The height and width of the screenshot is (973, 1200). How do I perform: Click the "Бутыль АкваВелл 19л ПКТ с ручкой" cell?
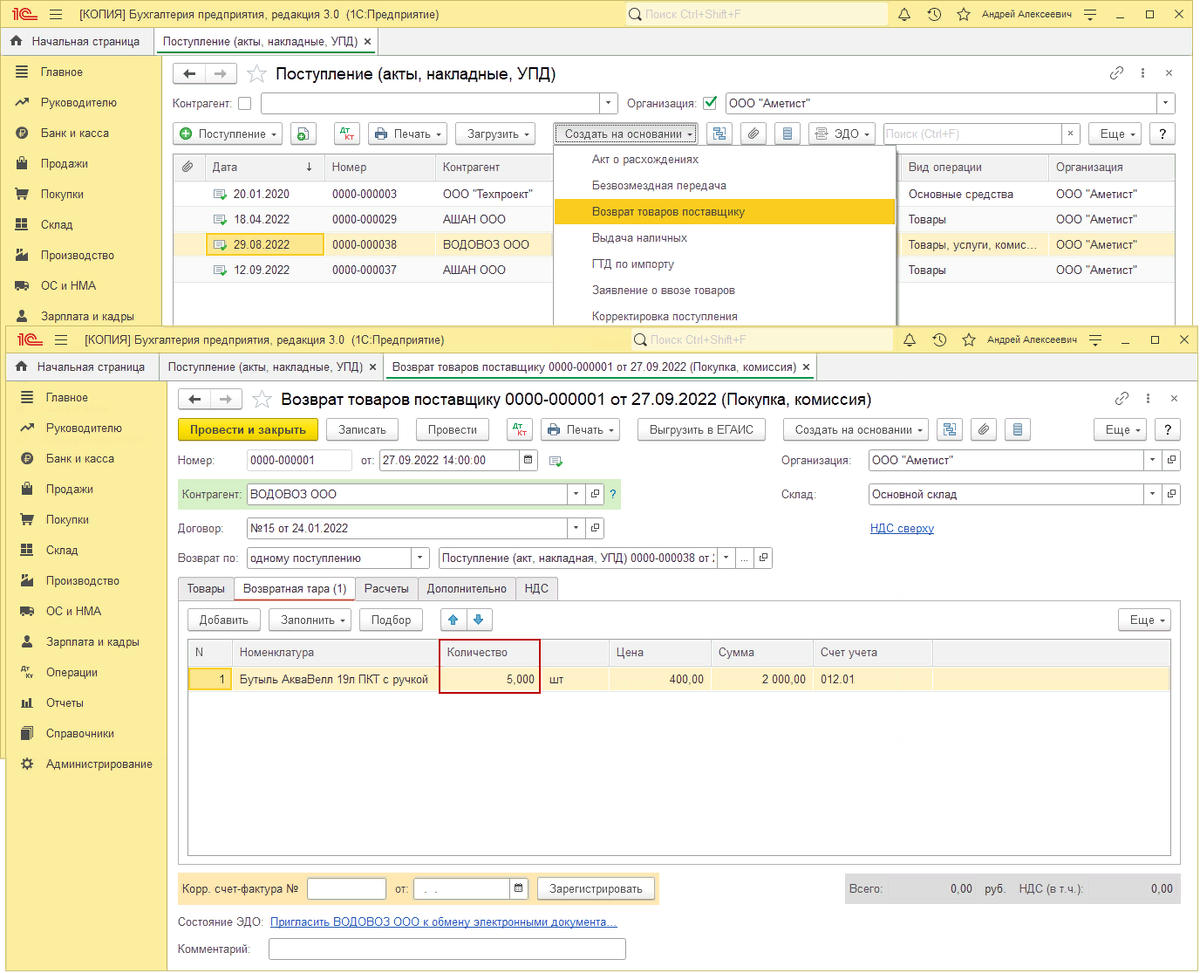[335, 679]
